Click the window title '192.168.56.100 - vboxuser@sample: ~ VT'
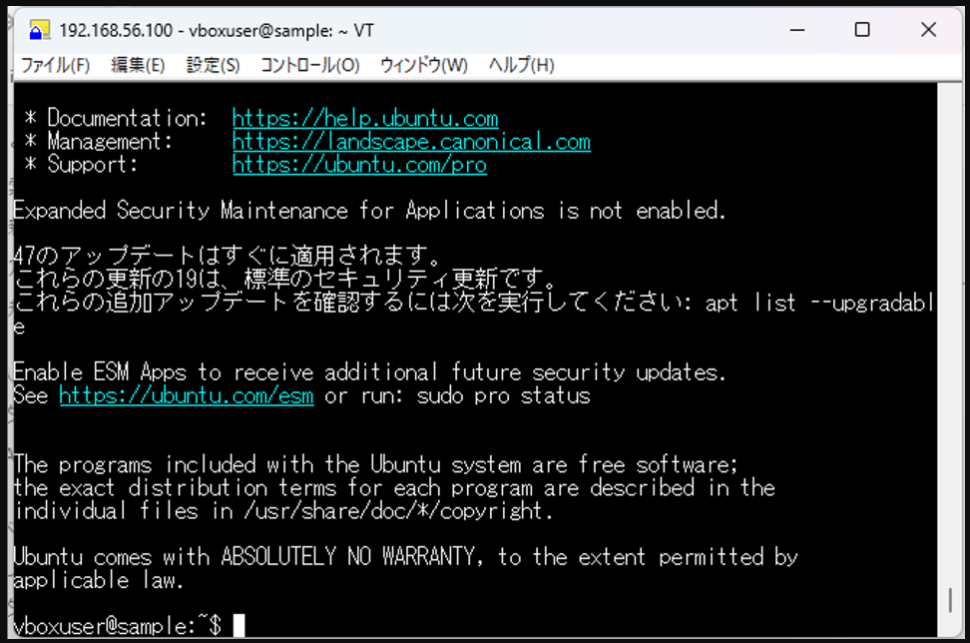Viewport: 970px width, 643px height. point(217,30)
